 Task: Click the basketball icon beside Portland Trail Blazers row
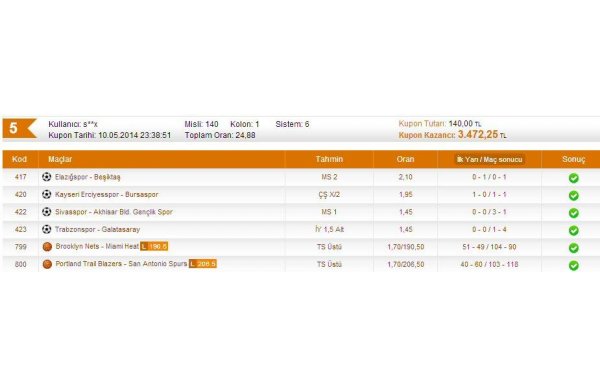47,264
